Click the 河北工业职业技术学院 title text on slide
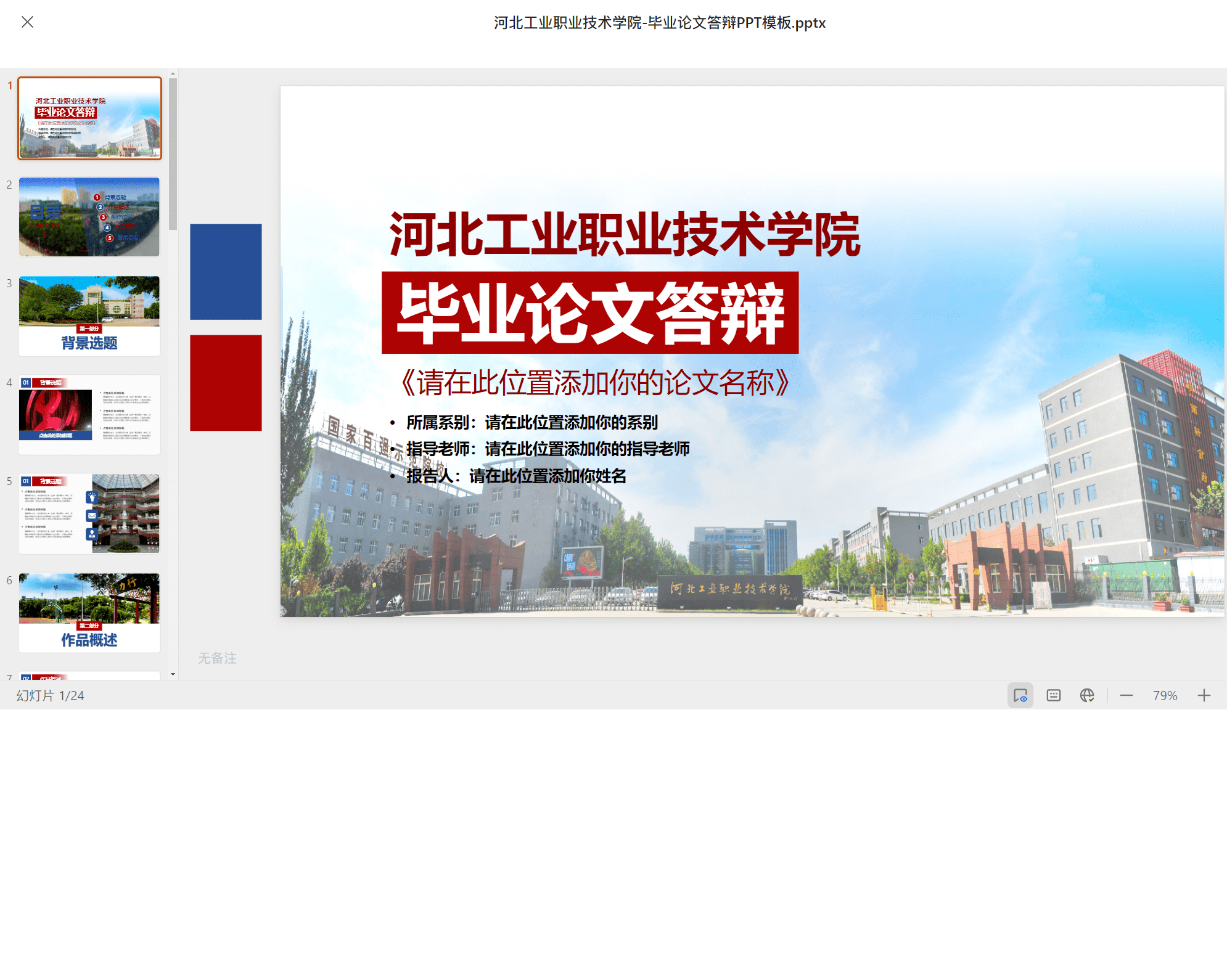Image resolution: width=1227 pixels, height=980 pixels. pos(625,234)
